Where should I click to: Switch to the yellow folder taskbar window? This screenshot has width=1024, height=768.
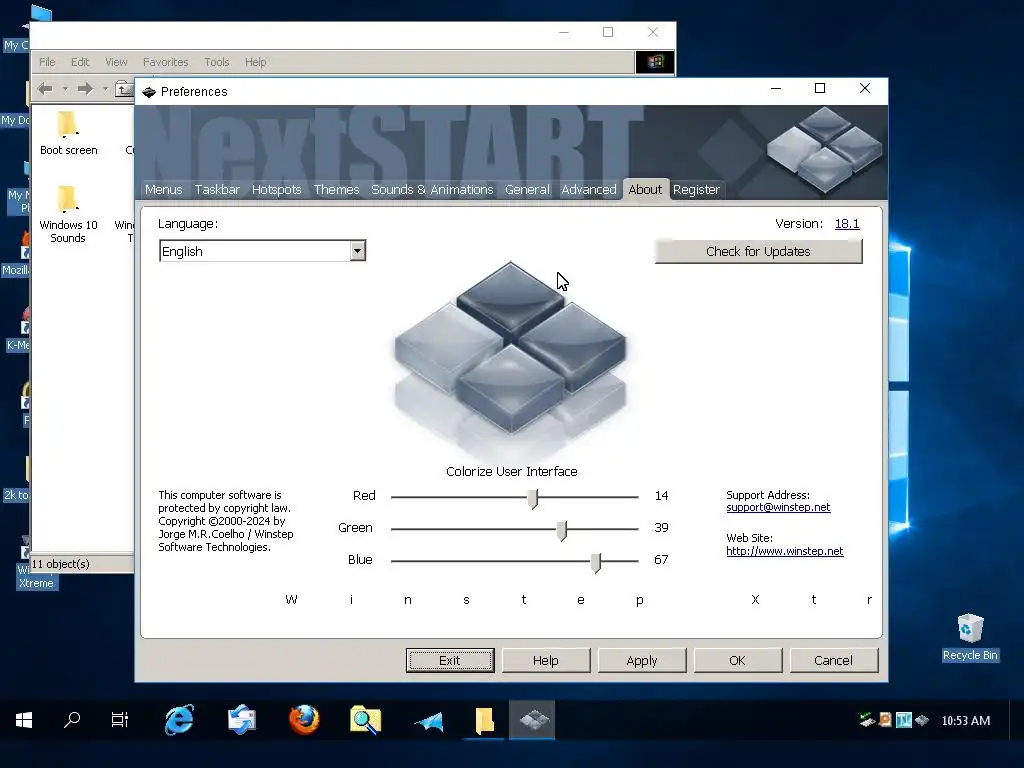(484, 720)
